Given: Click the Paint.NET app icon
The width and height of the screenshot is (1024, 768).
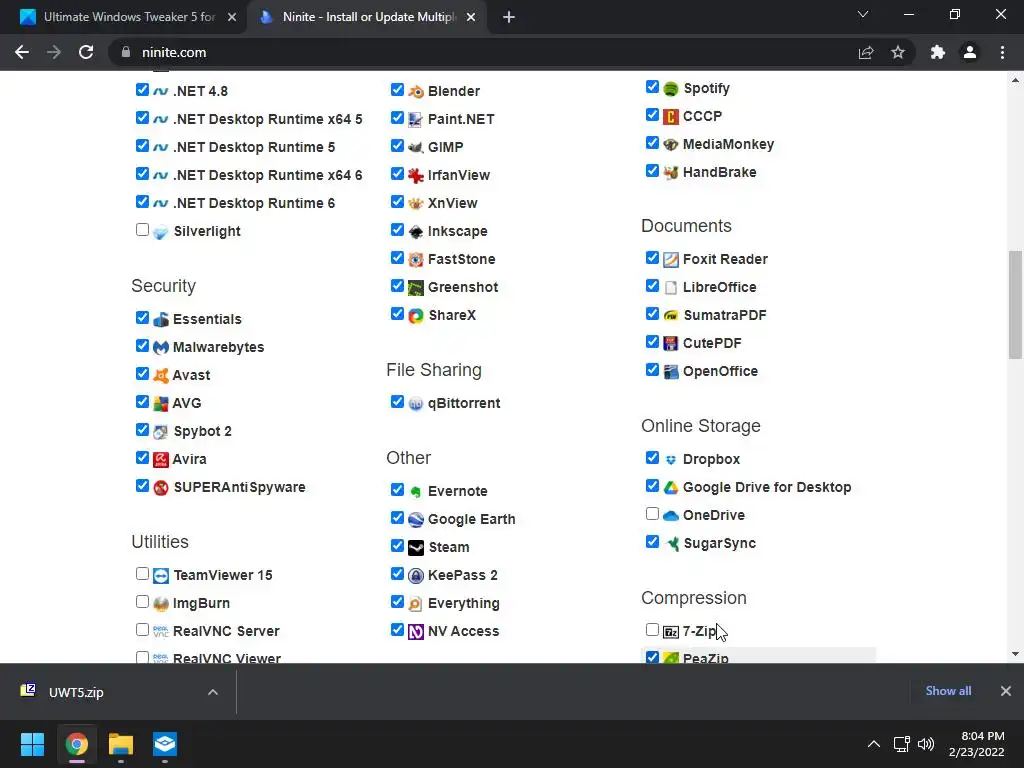Looking at the screenshot, I should 416,120.
